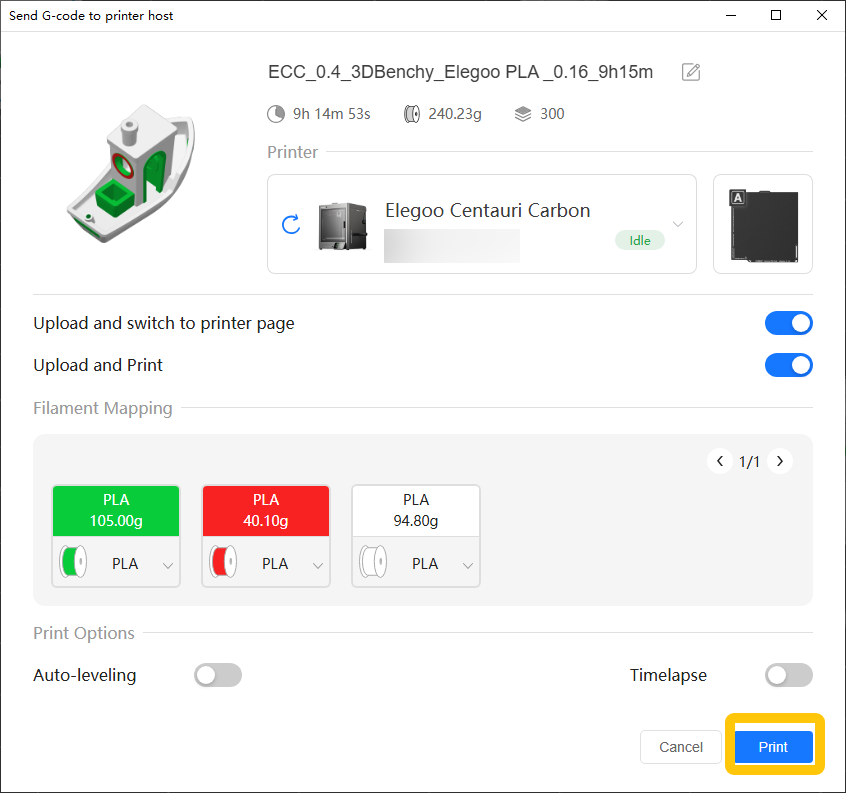Click the white PLA 94.80g color header
The width and height of the screenshot is (846, 793).
pyautogui.click(x=416, y=510)
